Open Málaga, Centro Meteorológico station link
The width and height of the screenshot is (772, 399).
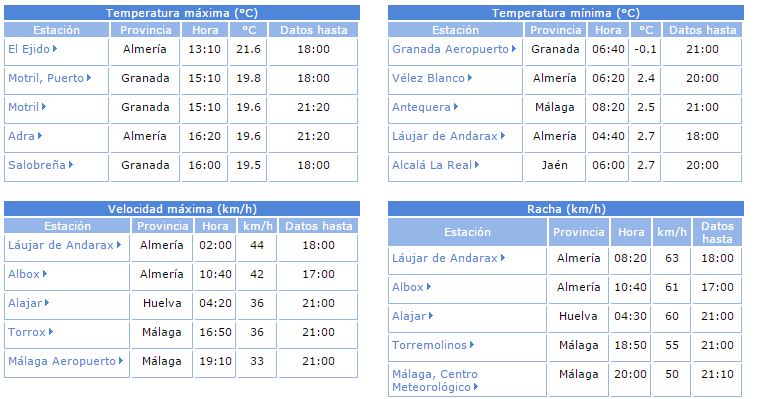point(434,380)
